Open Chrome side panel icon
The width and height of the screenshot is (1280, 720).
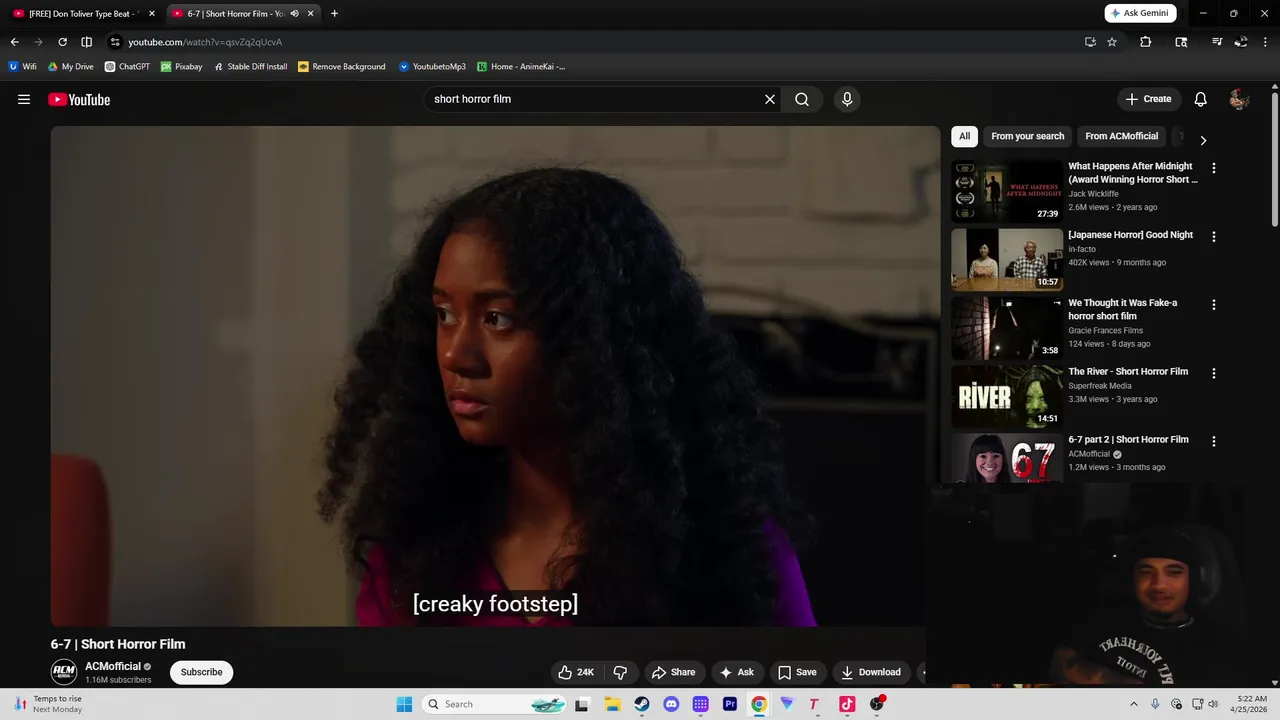coord(1181,42)
